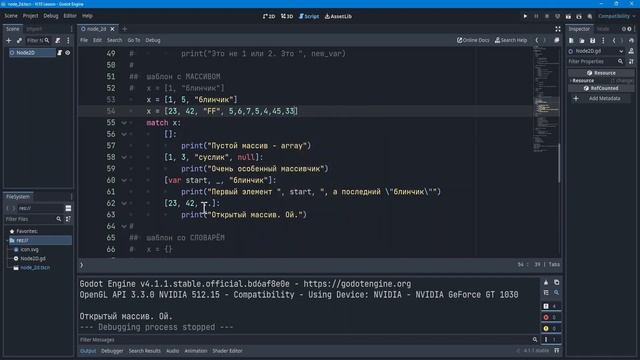The height and width of the screenshot is (360, 640).
Task: Instantiate a child scene link icon
Action: 19,40
